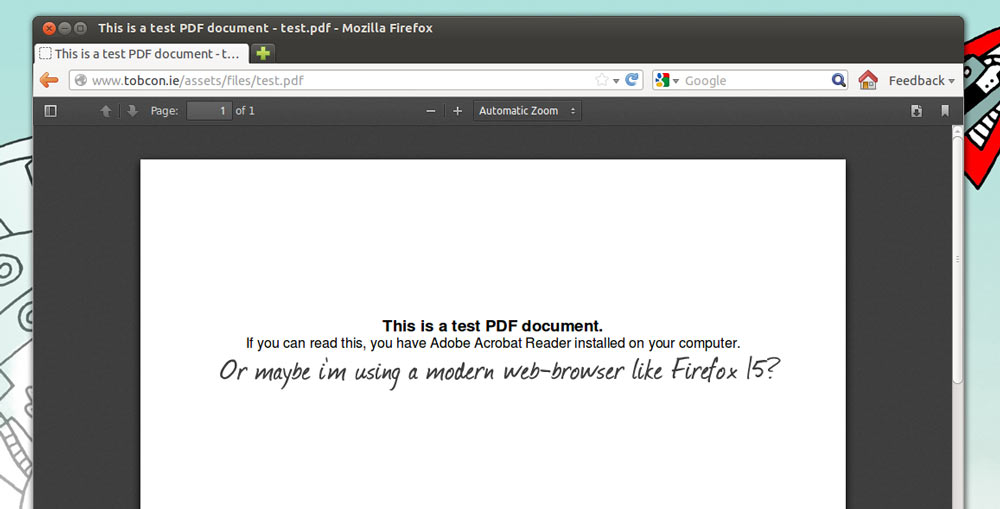Image resolution: width=1000 pixels, height=509 pixels.
Task: Click the globe site identity icon
Action: click(x=80, y=80)
